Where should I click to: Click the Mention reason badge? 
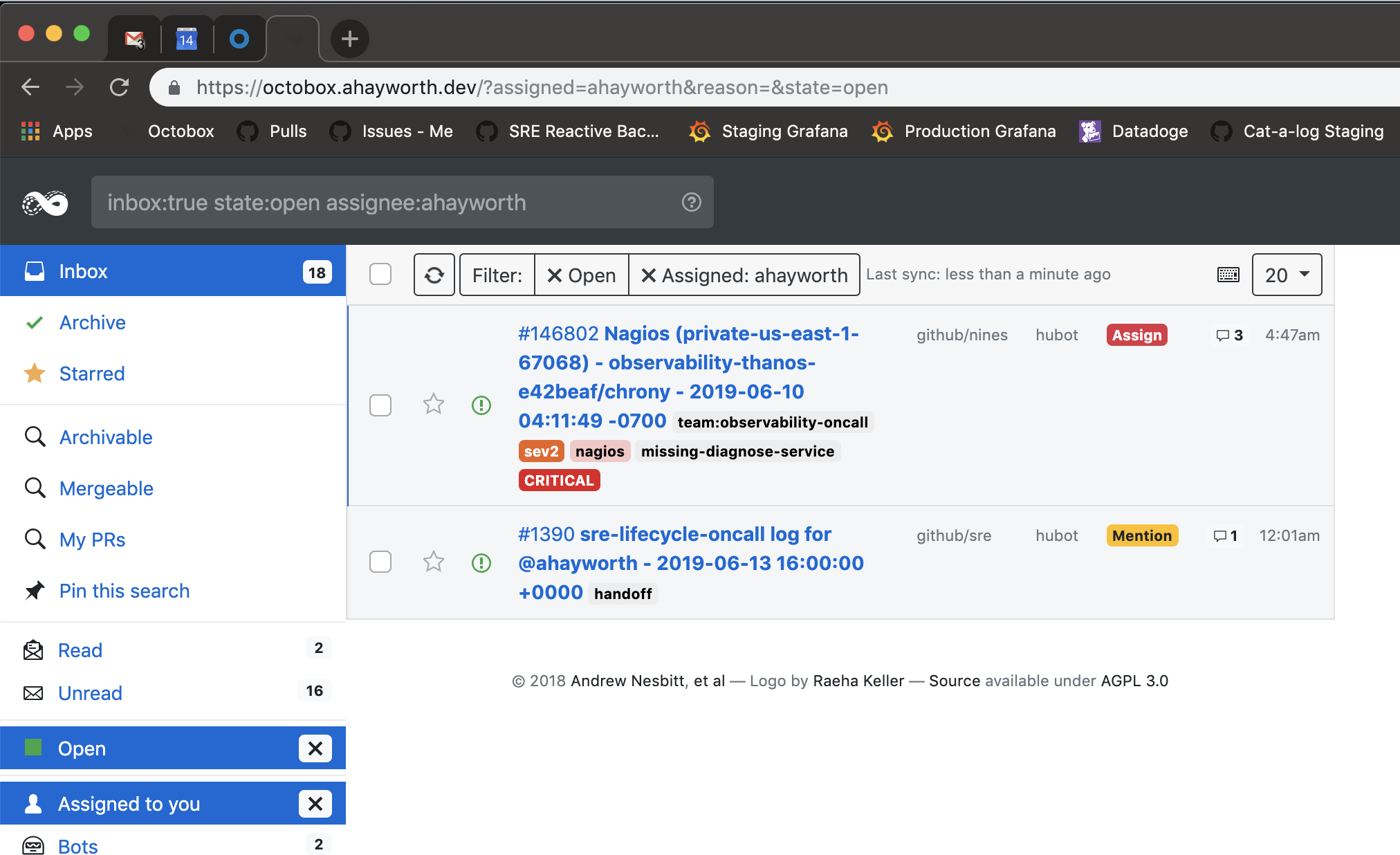(1142, 535)
